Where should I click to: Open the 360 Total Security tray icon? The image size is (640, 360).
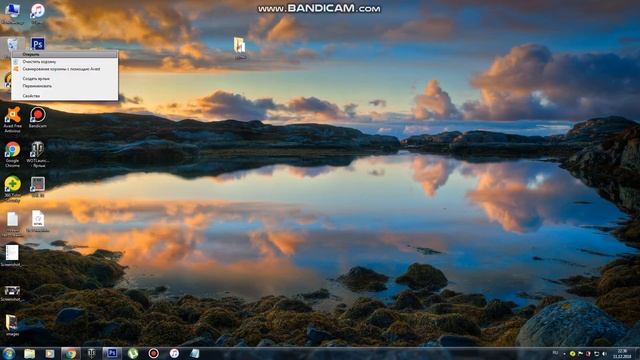click(573, 354)
